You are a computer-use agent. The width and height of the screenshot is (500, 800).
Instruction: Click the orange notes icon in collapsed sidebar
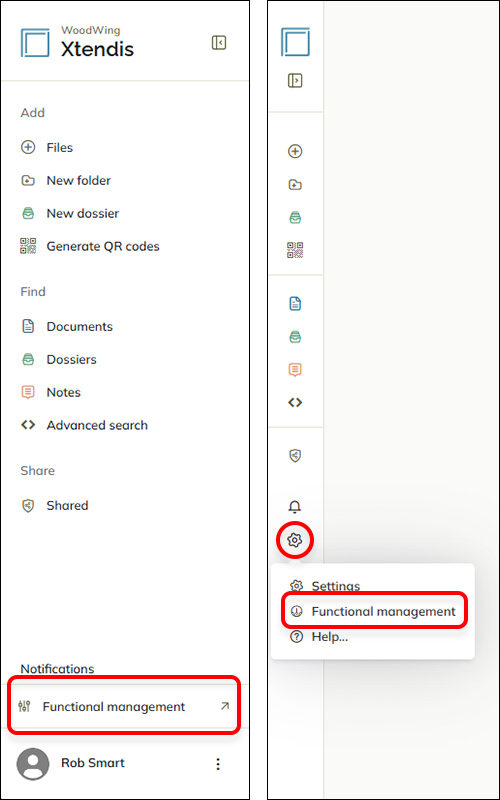[295, 369]
